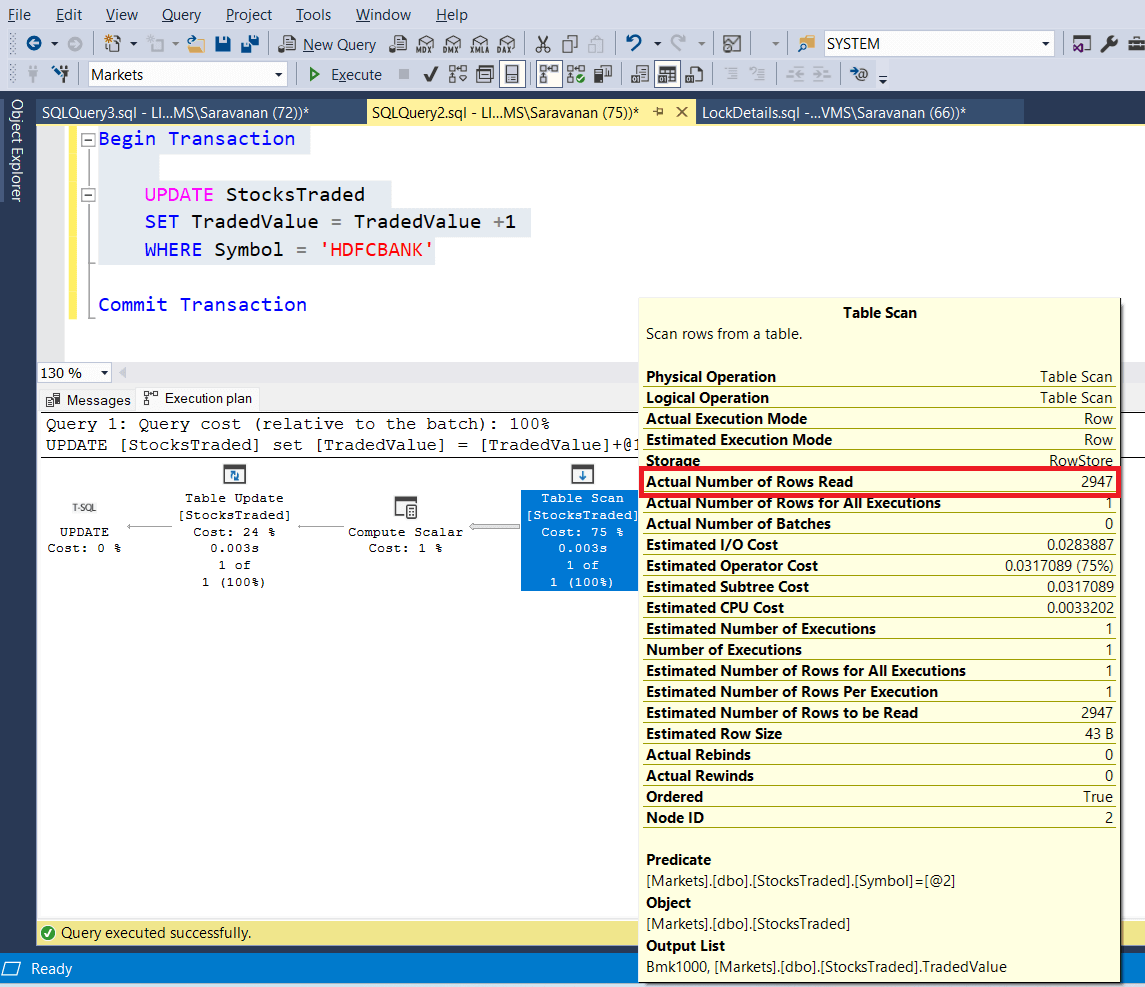The width and height of the screenshot is (1145, 987).
Task: Click the MDX query icon
Action: coord(426,44)
